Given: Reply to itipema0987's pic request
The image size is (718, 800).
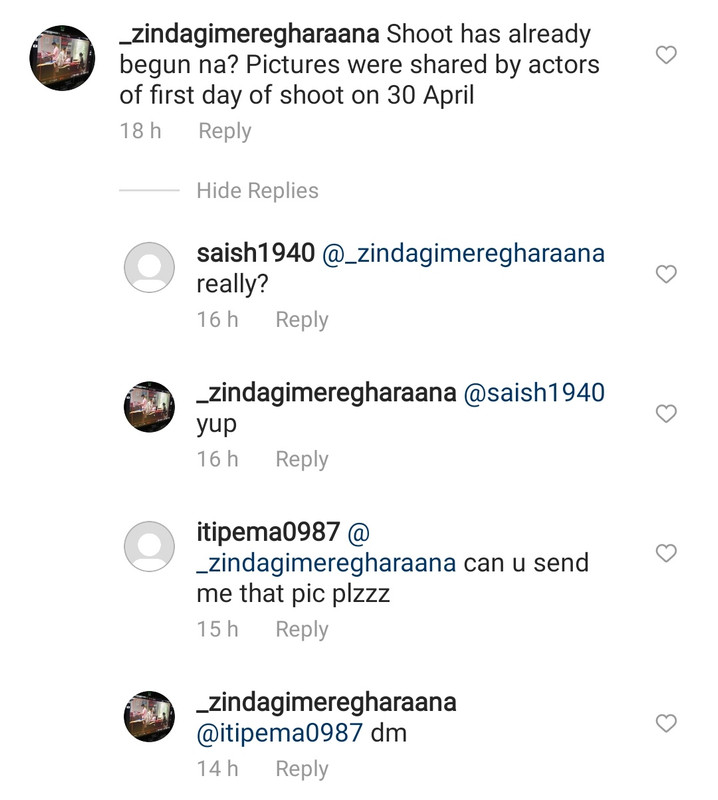Looking at the screenshot, I should [302, 629].
